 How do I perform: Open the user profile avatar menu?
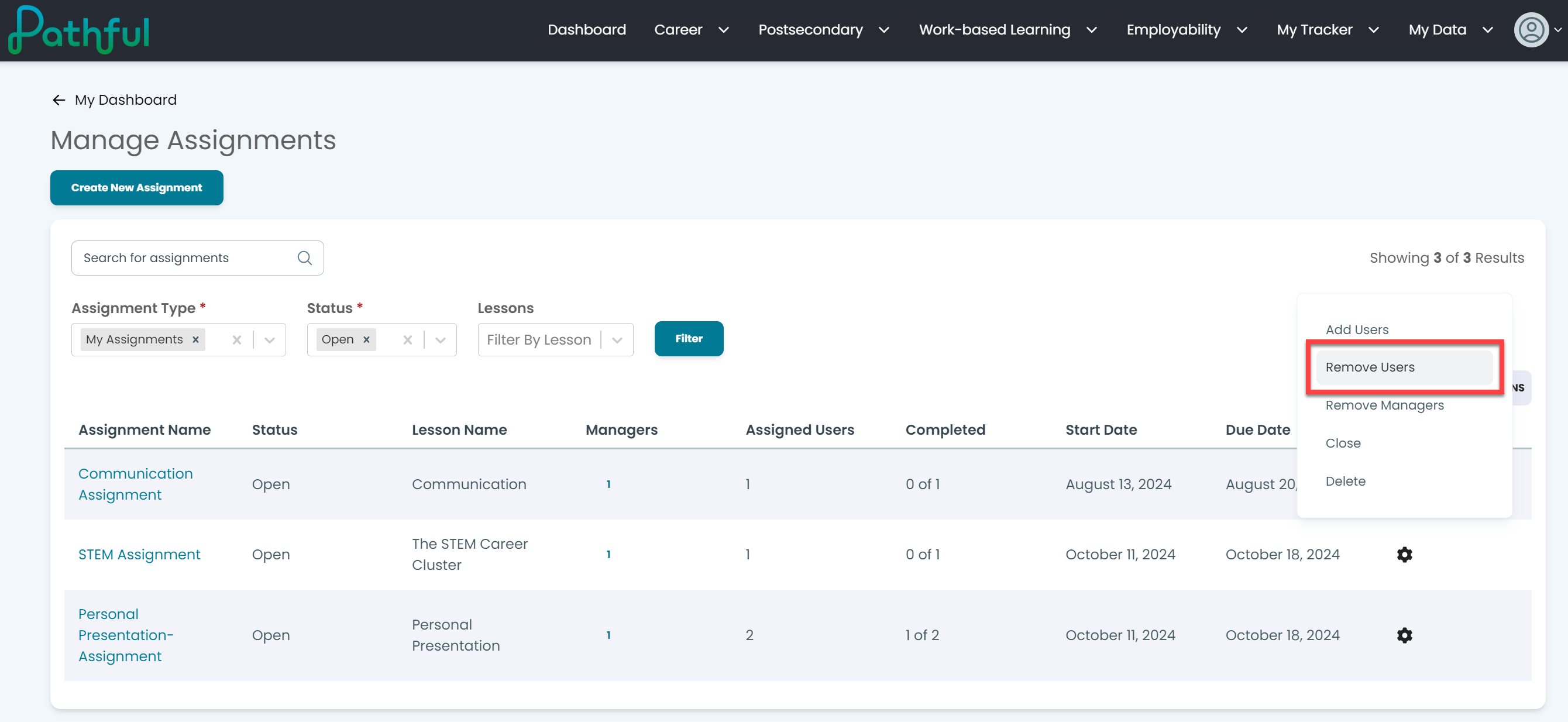click(1532, 30)
